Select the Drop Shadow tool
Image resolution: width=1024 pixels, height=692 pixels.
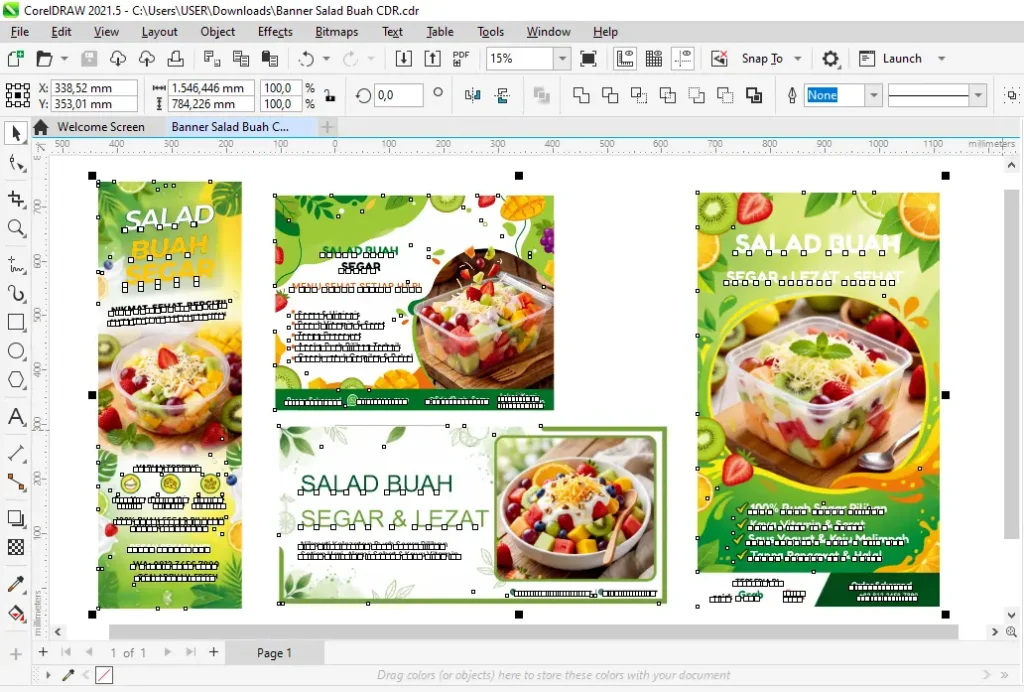(16, 518)
